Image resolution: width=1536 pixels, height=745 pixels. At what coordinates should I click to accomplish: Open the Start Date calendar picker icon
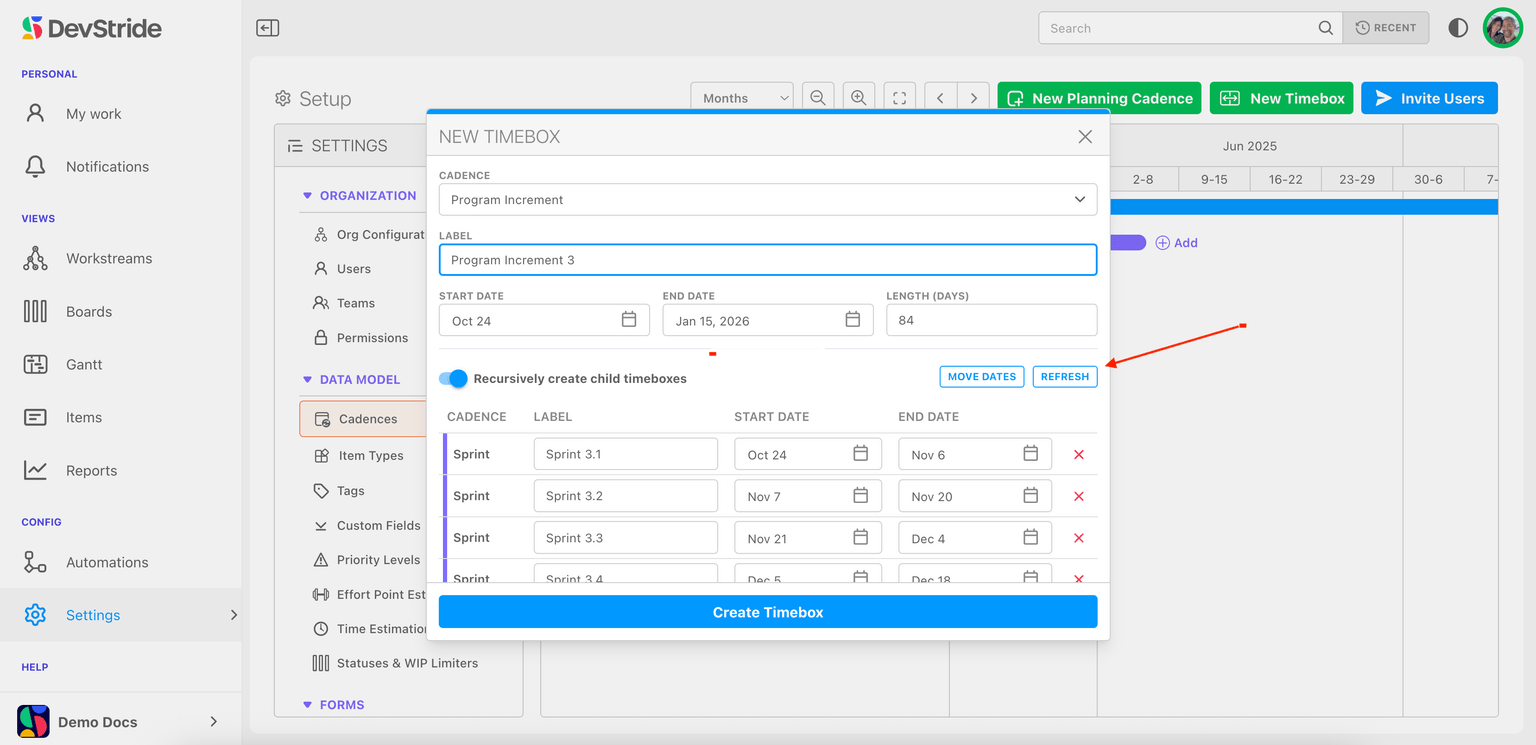[x=629, y=320]
